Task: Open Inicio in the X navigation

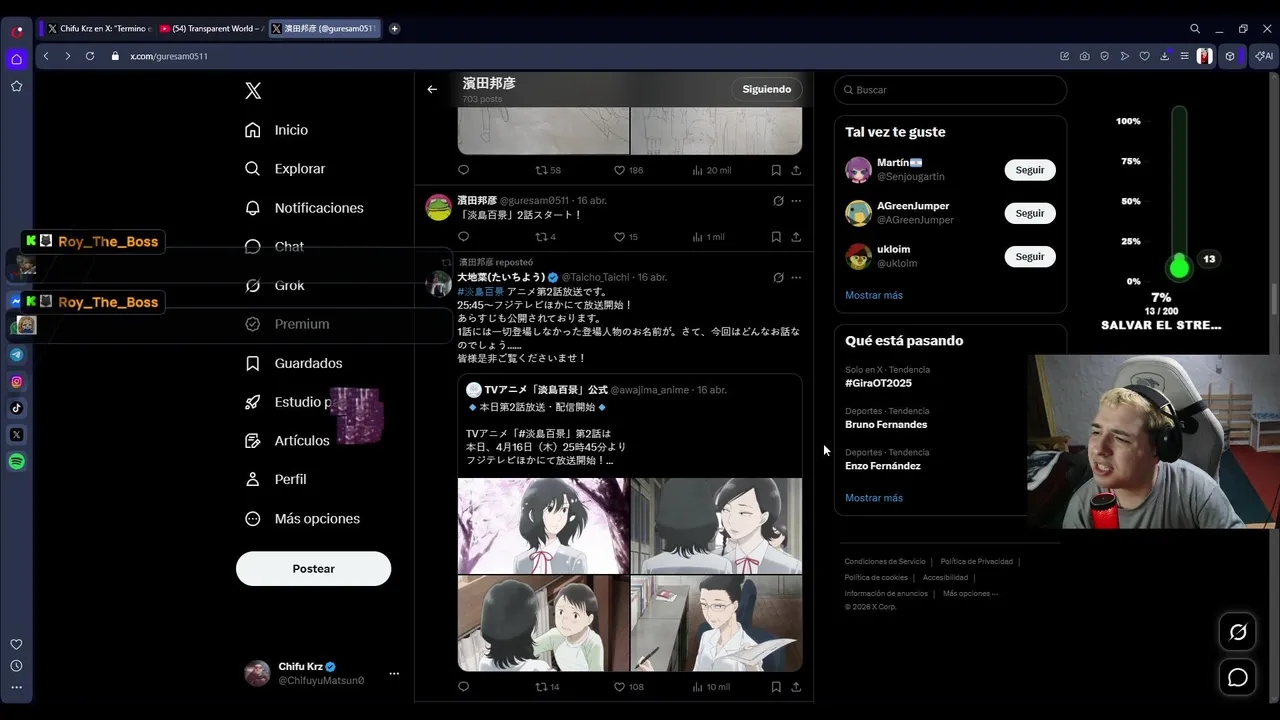Action: coord(277,130)
